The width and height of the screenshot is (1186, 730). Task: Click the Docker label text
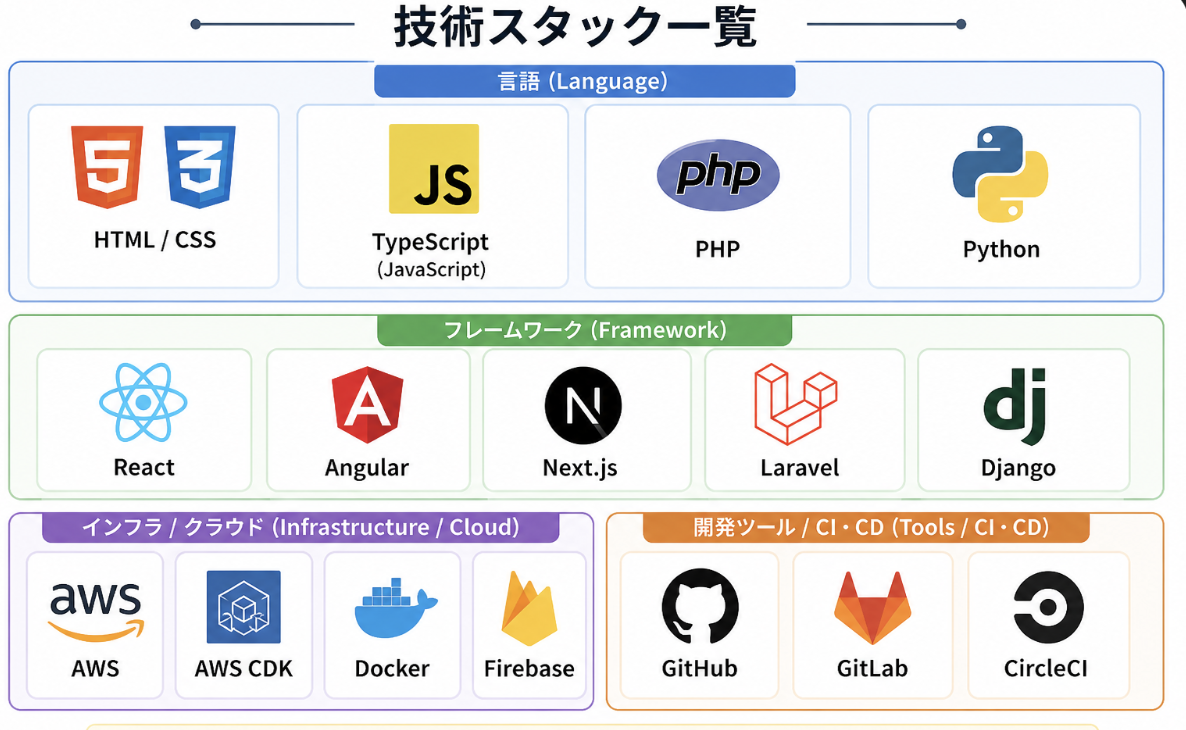point(392,669)
